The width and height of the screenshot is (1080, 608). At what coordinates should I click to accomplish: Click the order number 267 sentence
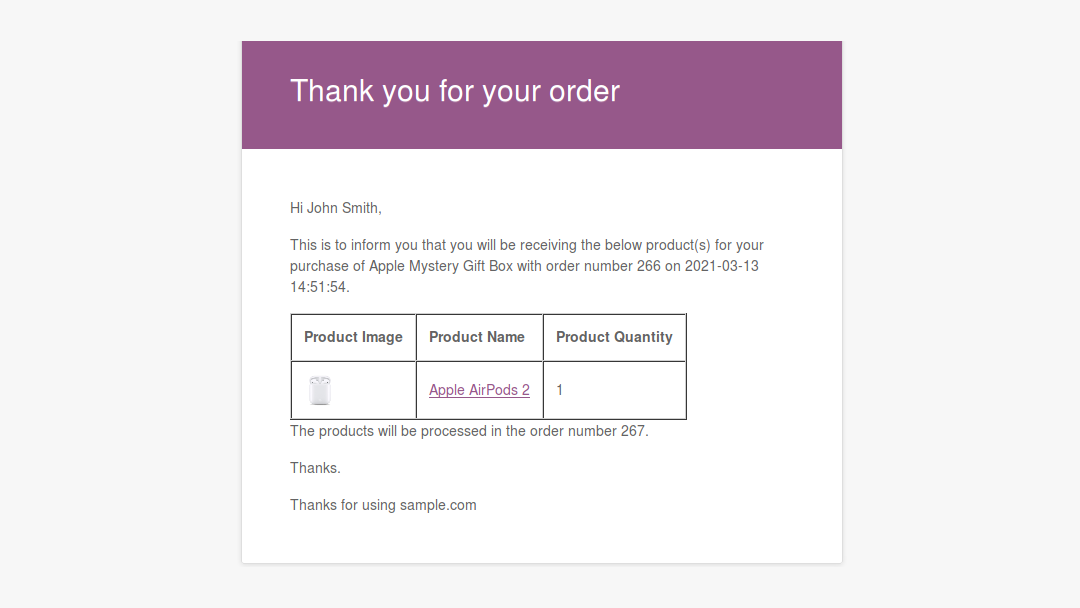tap(469, 431)
